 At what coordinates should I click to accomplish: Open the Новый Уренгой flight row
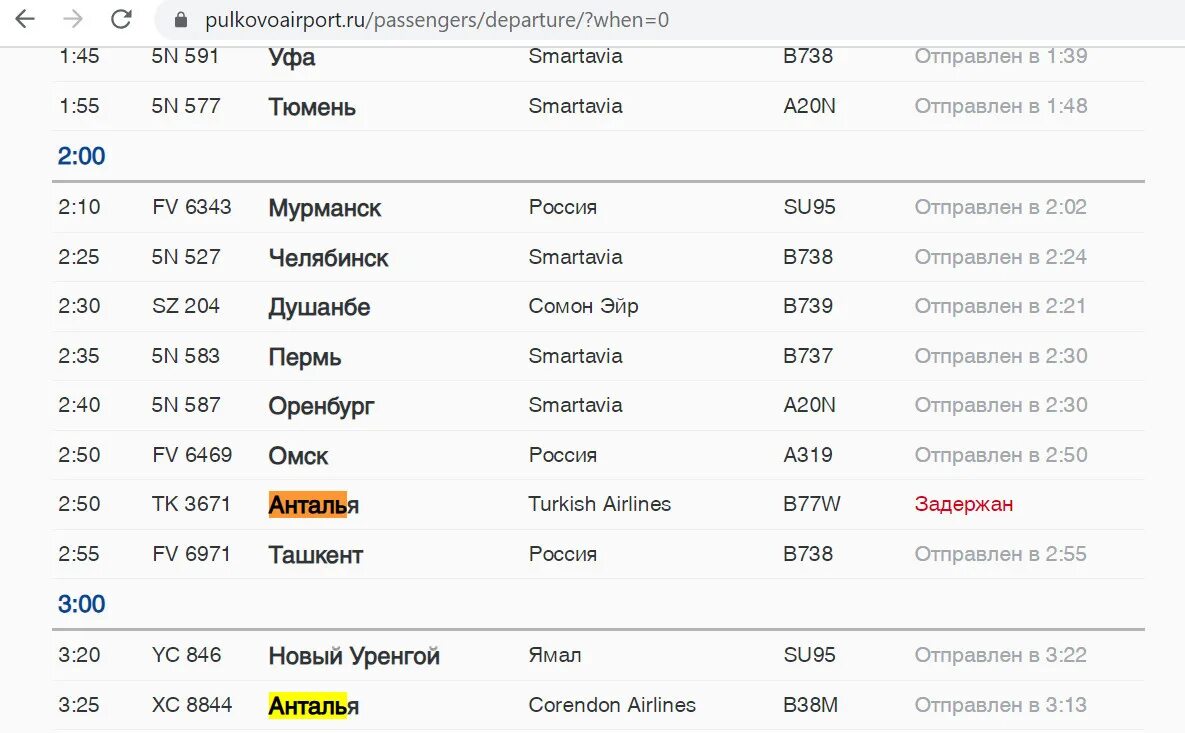pyautogui.click(x=599, y=655)
